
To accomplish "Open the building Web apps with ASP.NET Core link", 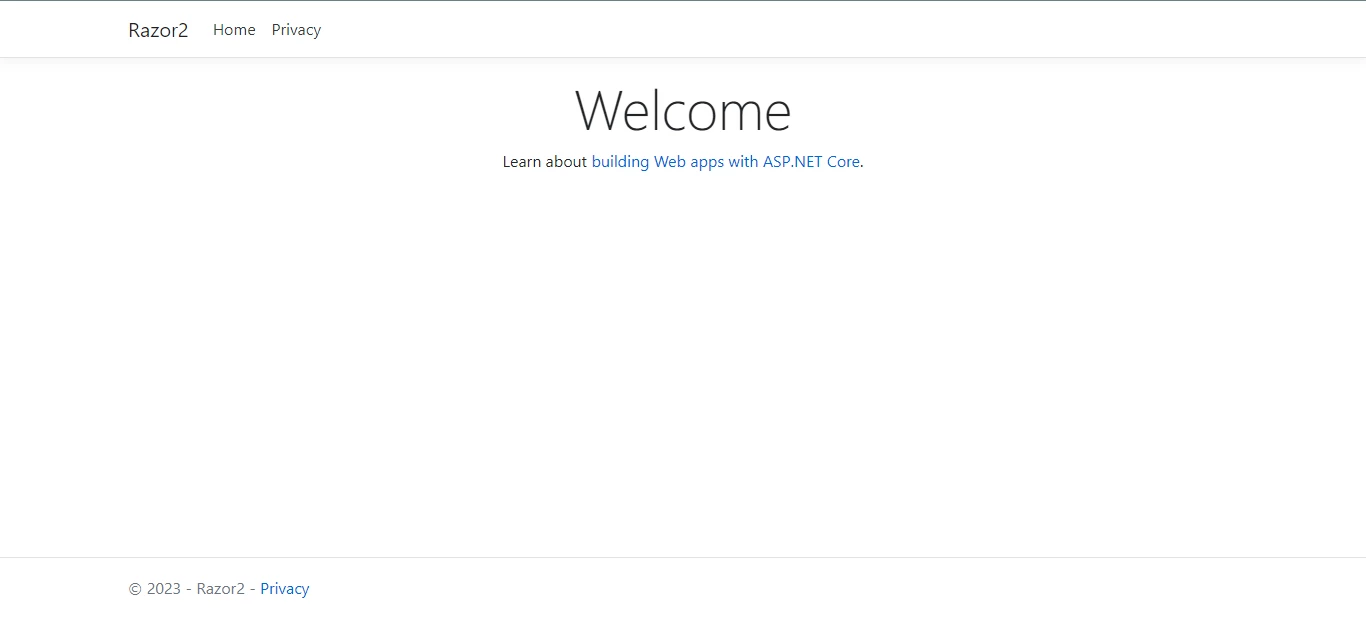I will 725,161.
